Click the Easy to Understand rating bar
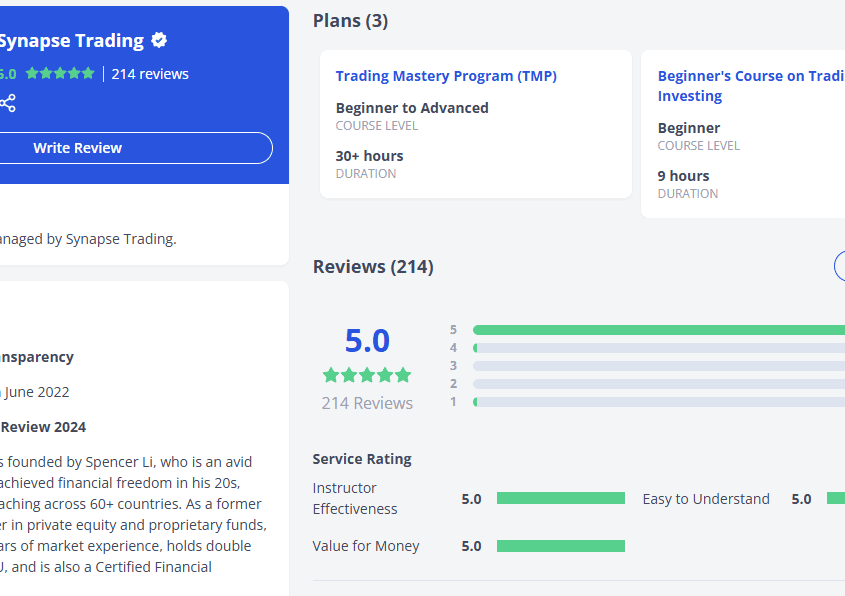Screen dimensions: 845x596 836,498
